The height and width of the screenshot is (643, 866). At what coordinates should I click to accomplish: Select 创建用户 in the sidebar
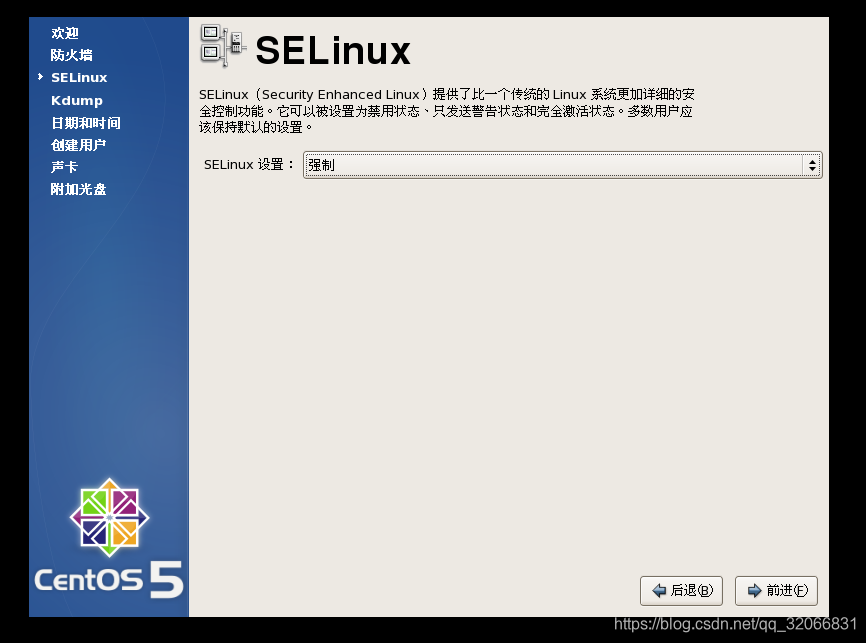[x=78, y=145]
